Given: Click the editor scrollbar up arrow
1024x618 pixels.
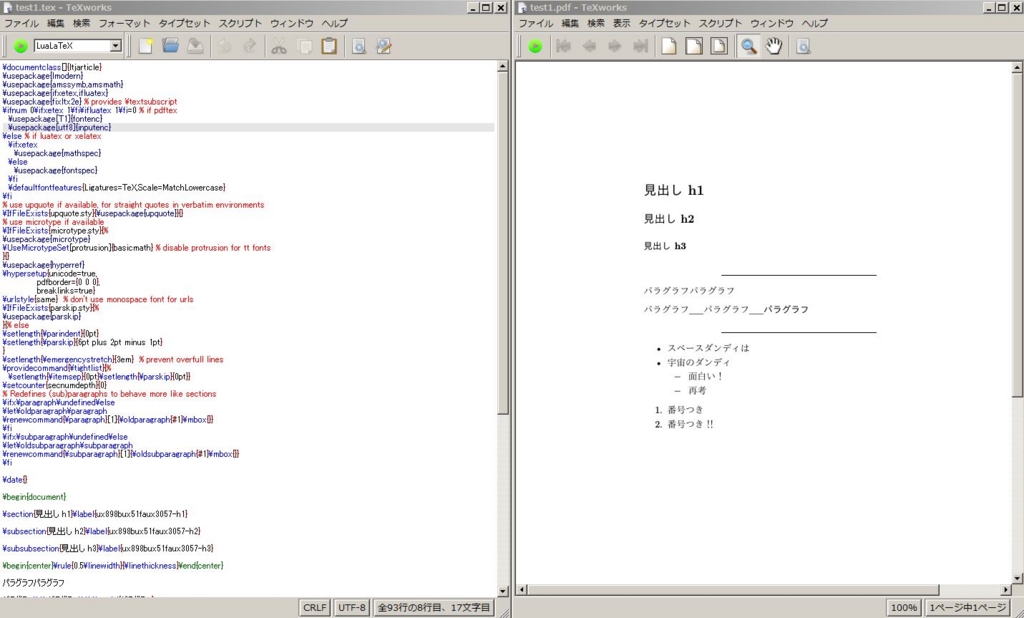Looking at the screenshot, I should pos(502,66).
